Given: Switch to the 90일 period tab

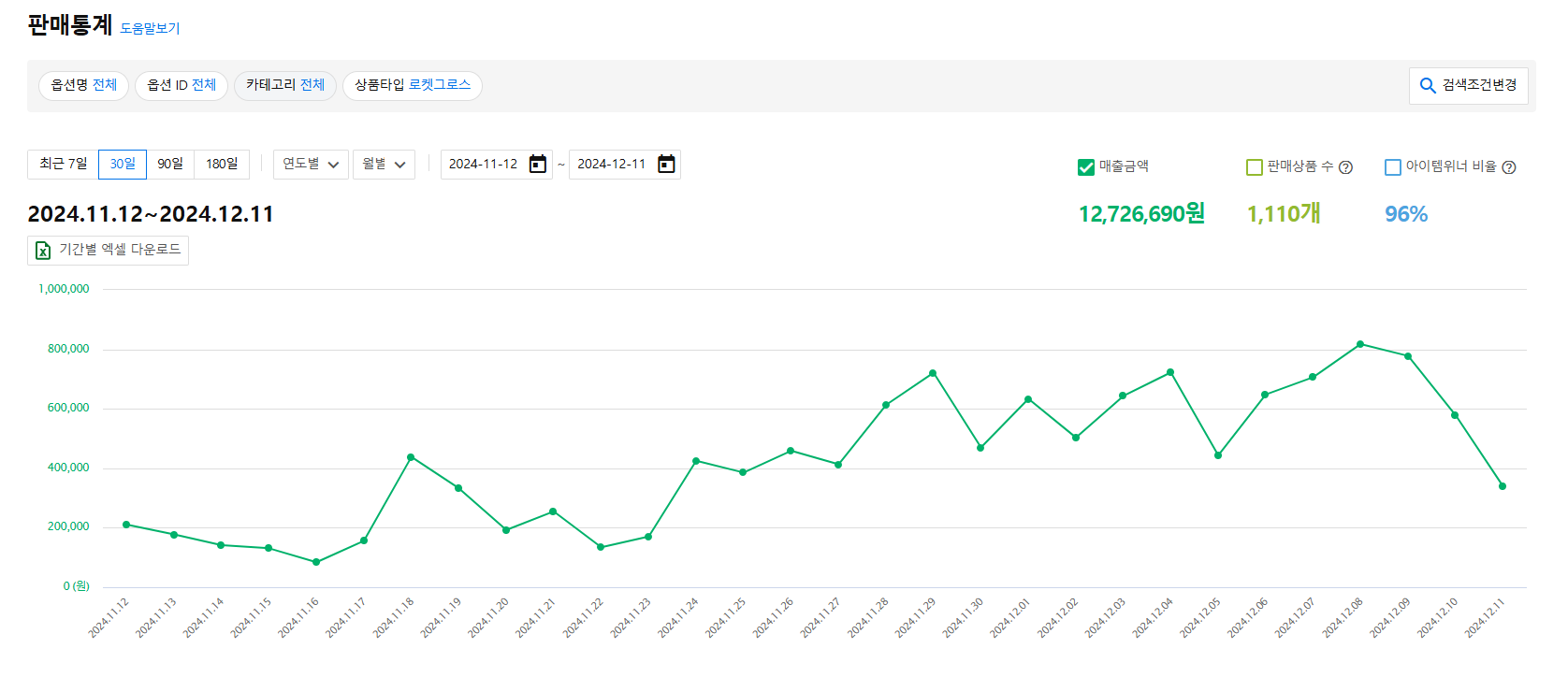Looking at the screenshot, I should pos(170,165).
